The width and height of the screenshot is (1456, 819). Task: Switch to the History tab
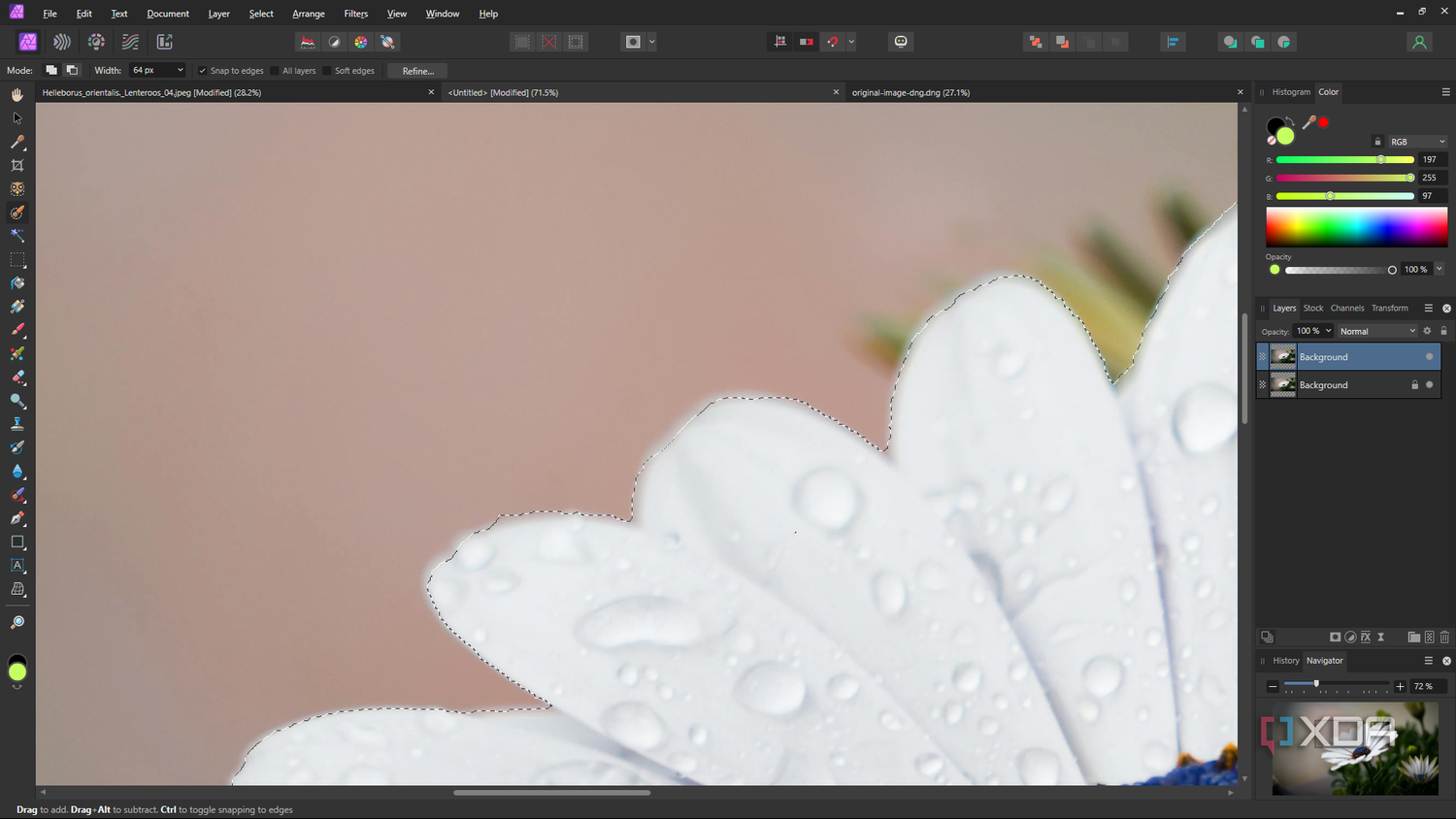[x=1286, y=661]
